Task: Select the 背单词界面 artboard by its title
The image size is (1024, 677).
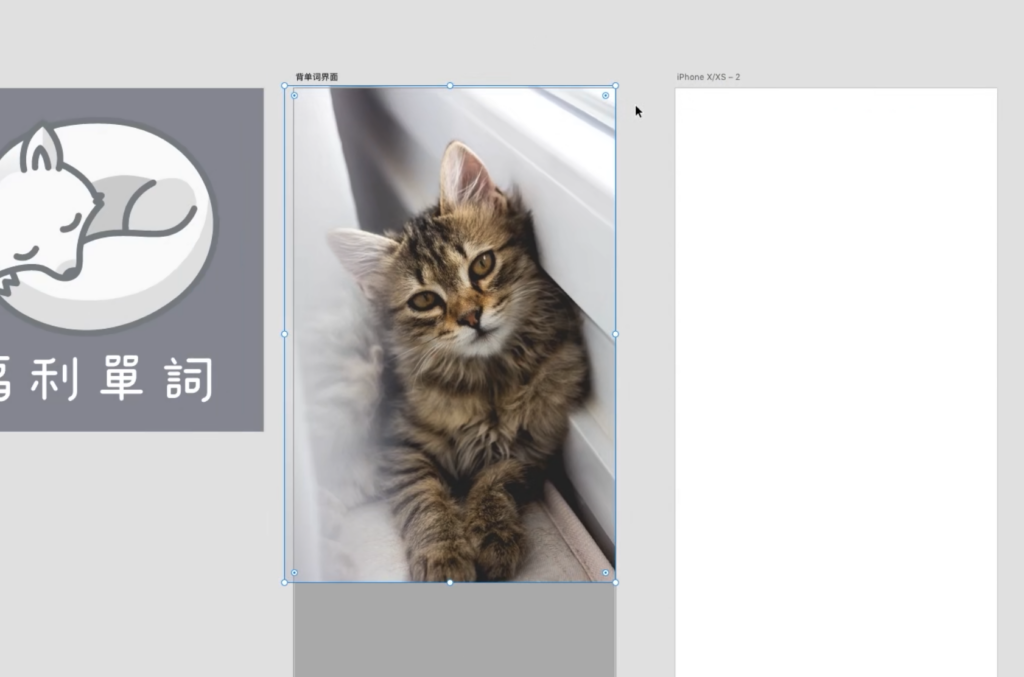Action: pos(316,77)
